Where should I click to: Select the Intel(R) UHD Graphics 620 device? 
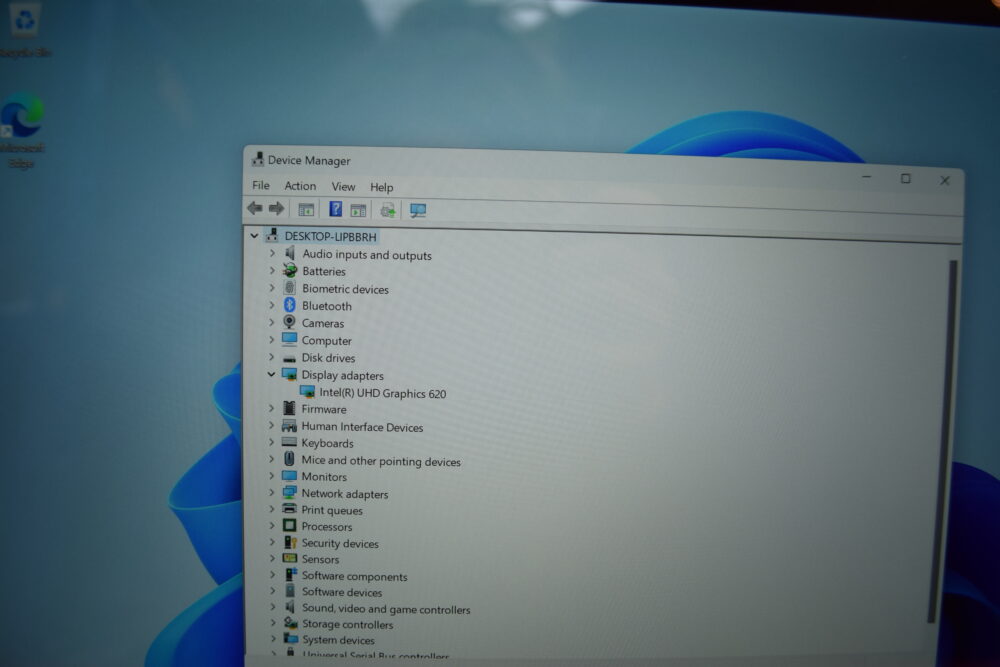coord(383,393)
